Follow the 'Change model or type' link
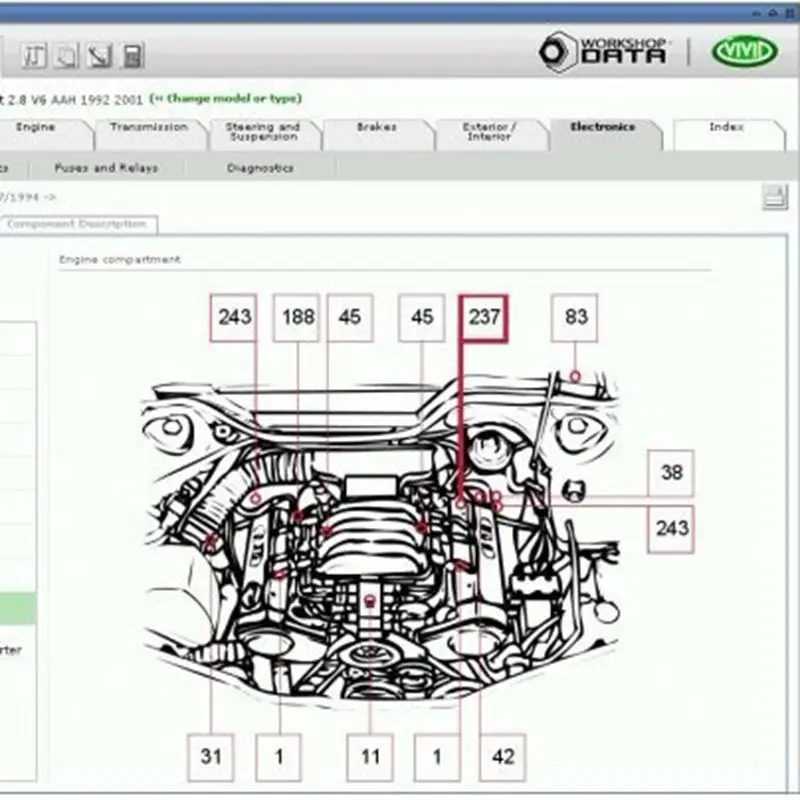800x800 pixels. pos(226,98)
